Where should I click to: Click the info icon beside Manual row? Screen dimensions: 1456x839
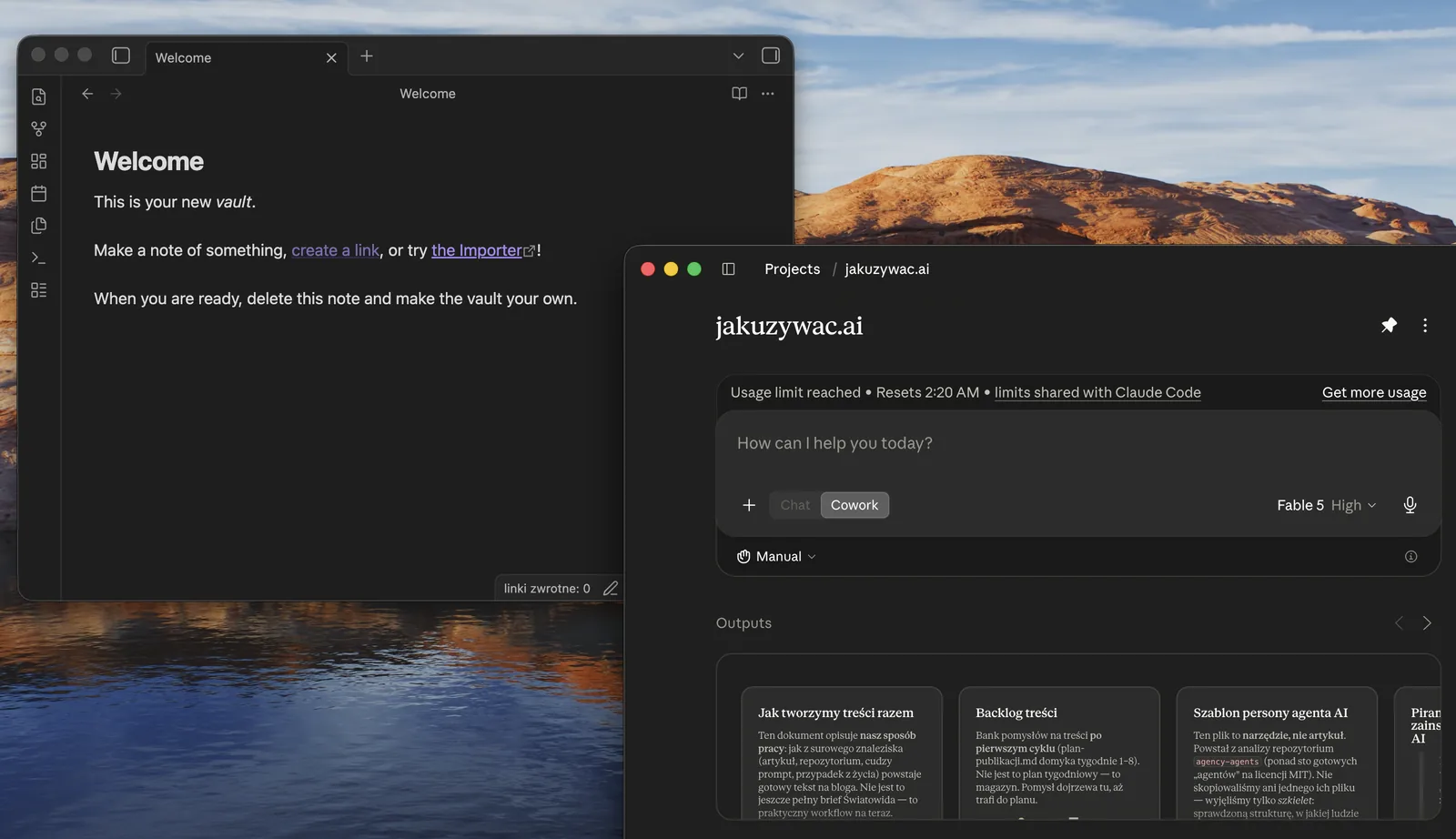[x=1410, y=556]
